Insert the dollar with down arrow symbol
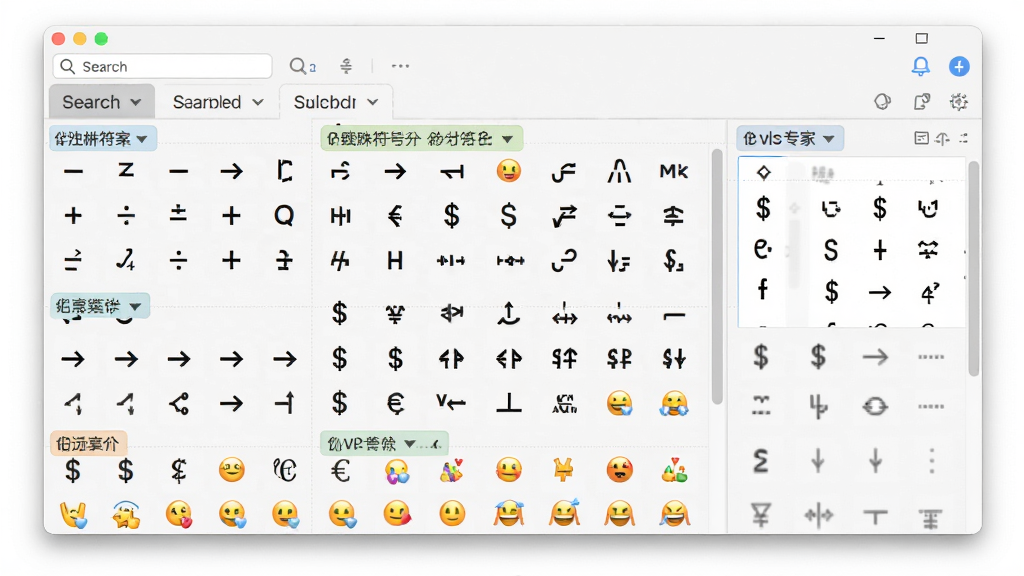This screenshot has width=1024, height=576. (x=674, y=359)
